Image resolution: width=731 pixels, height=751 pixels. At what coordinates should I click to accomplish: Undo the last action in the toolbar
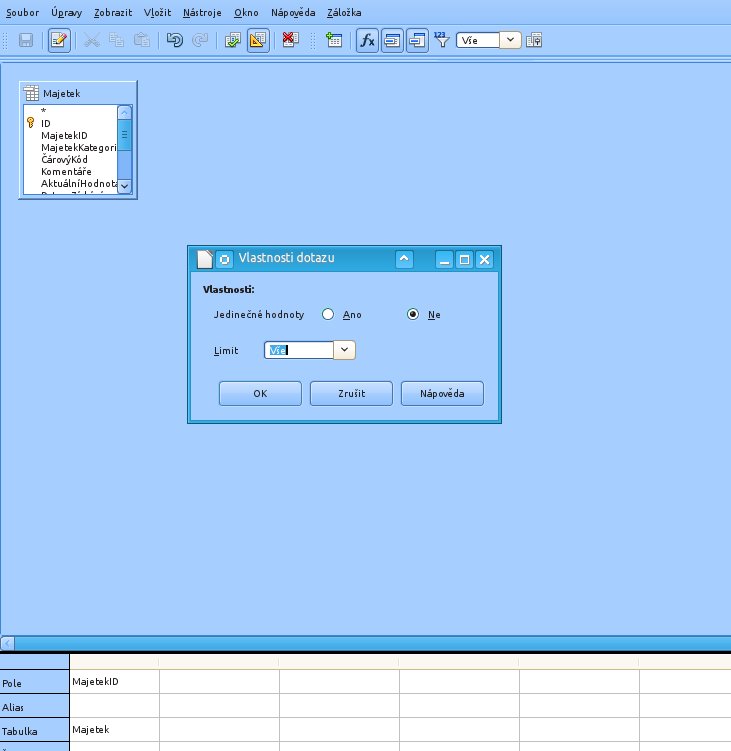(175, 40)
